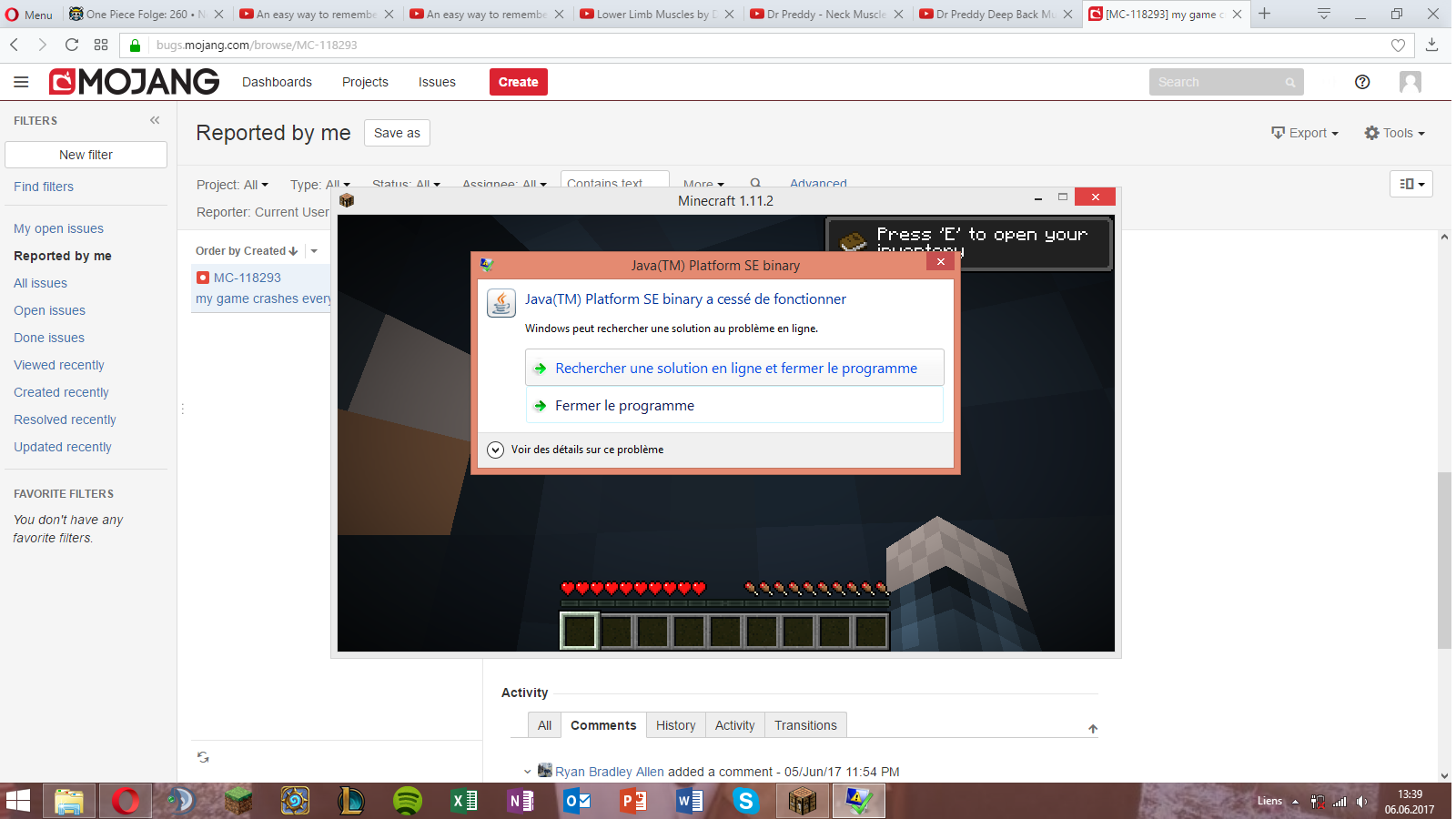The width and height of the screenshot is (1456, 819).
Task: Switch to the Dr Preddy Deep Back tab
Action: click(996, 15)
